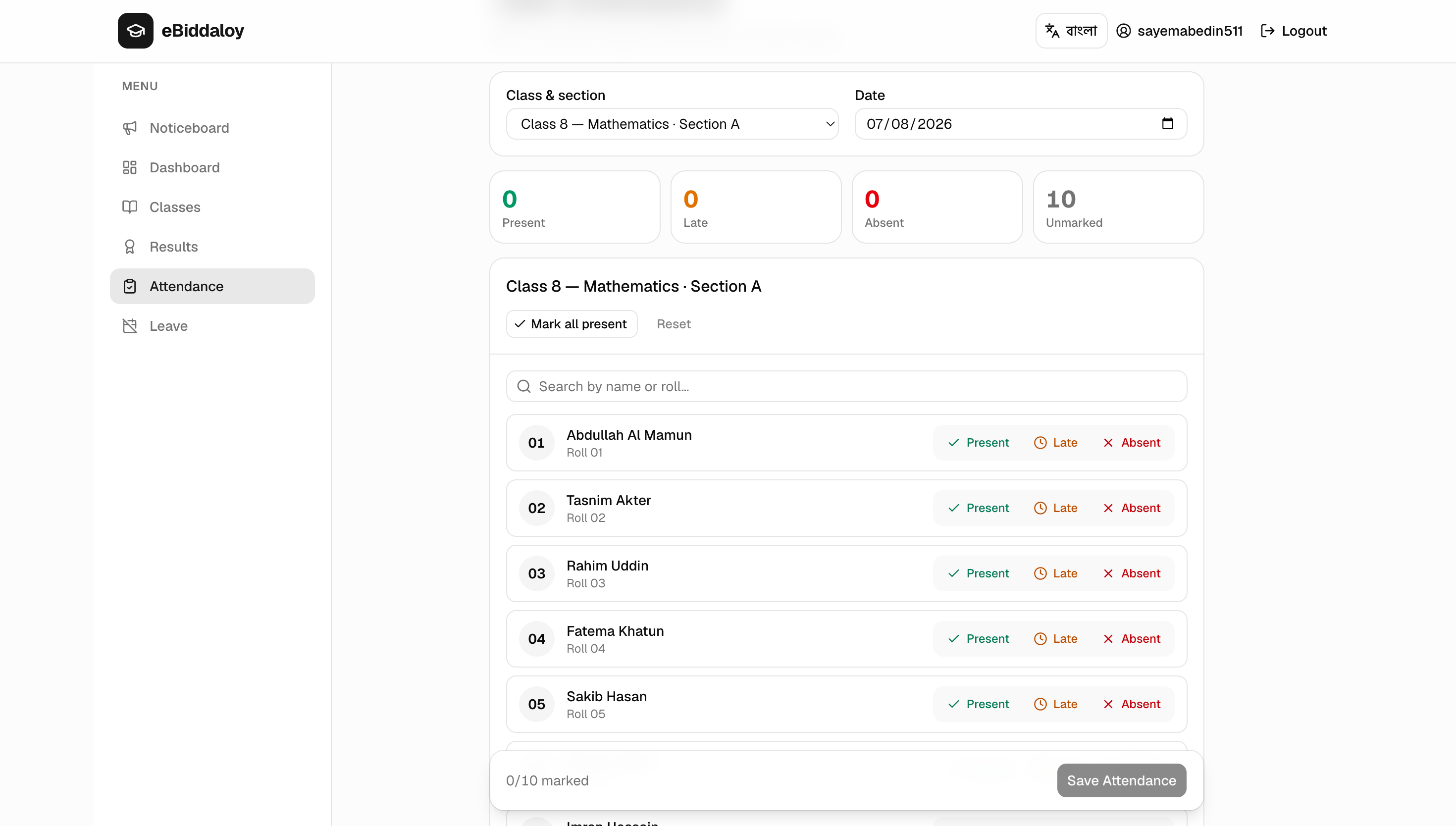Mark Sakib Hasan as Present
The height and width of the screenshot is (826, 1456).
tap(978, 704)
